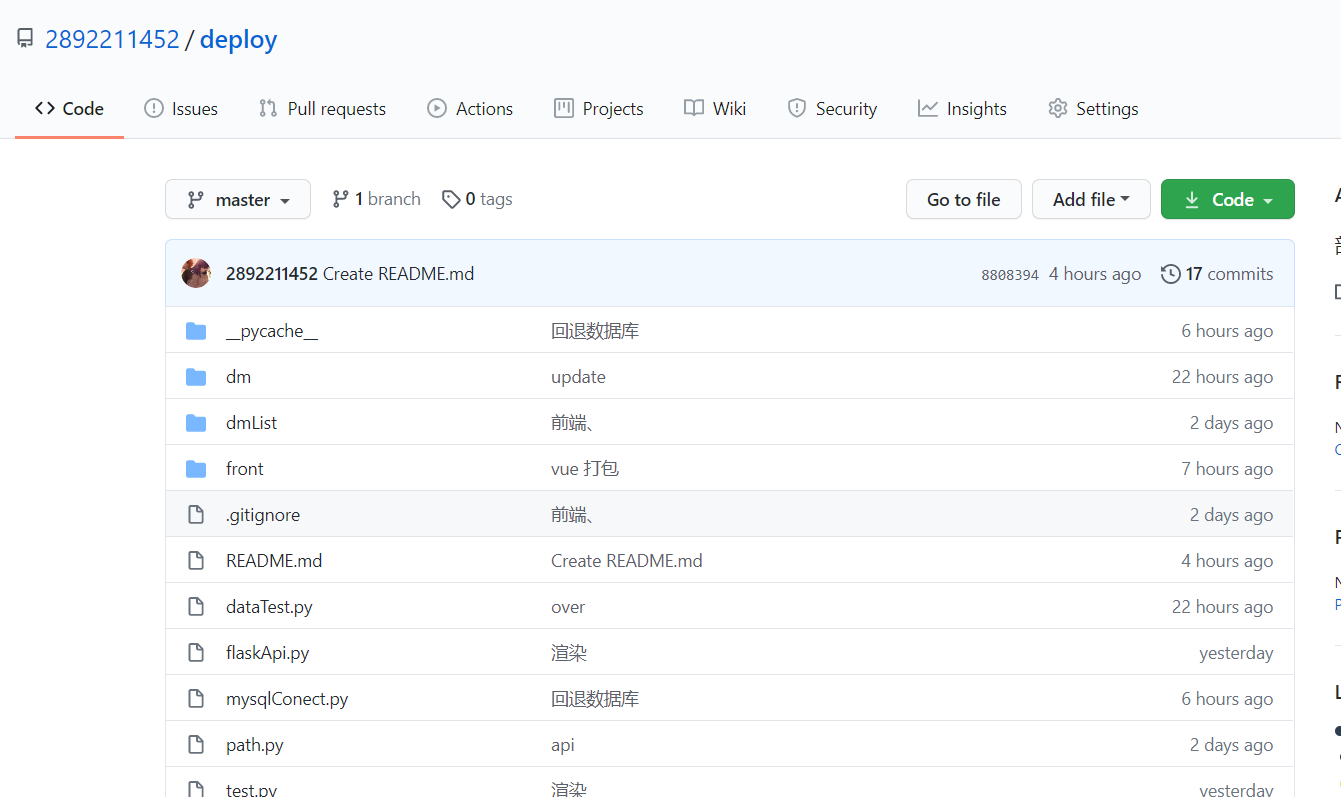Open the repository Settings tab
The height and width of the screenshot is (797, 1341).
[x=1093, y=109]
